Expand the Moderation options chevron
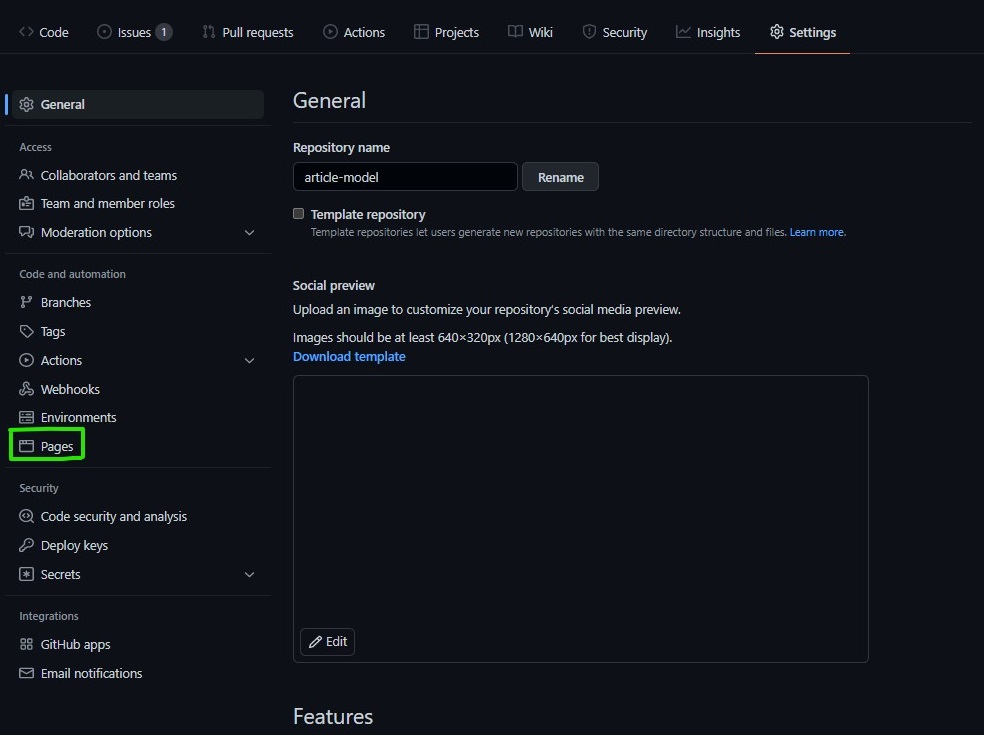 point(249,233)
